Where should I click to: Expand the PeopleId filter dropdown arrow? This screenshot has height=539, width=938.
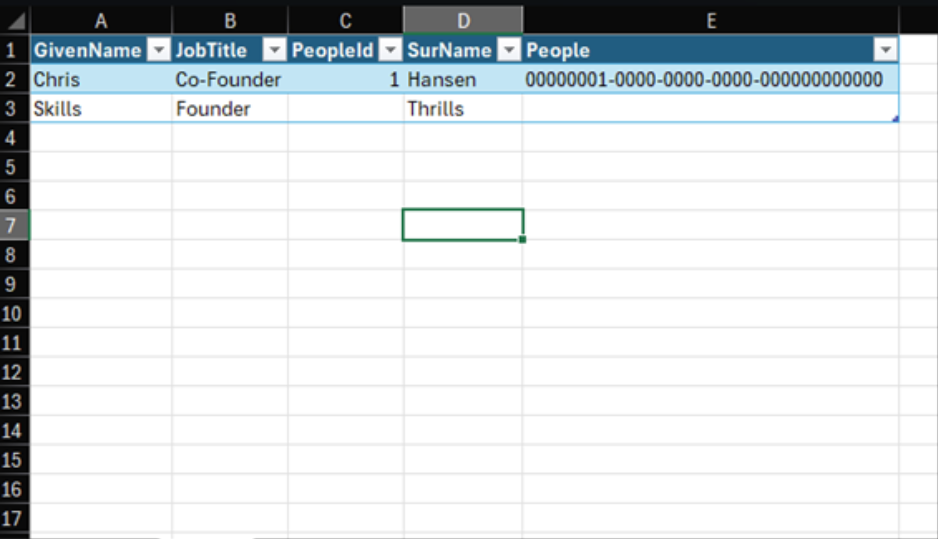point(390,51)
